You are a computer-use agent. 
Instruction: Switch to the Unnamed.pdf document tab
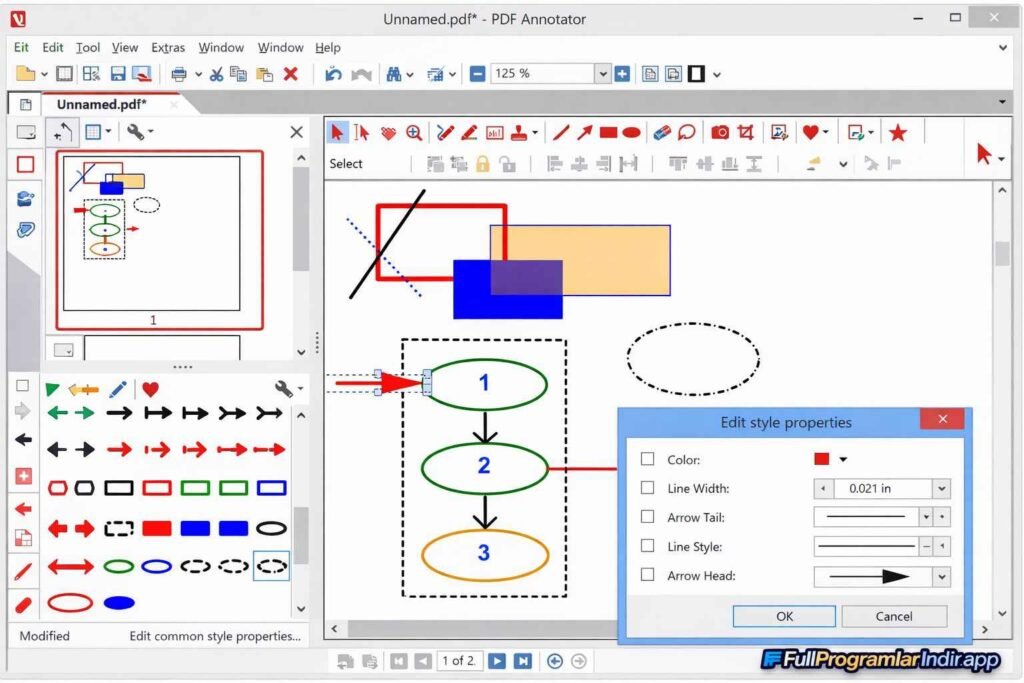coord(100,103)
